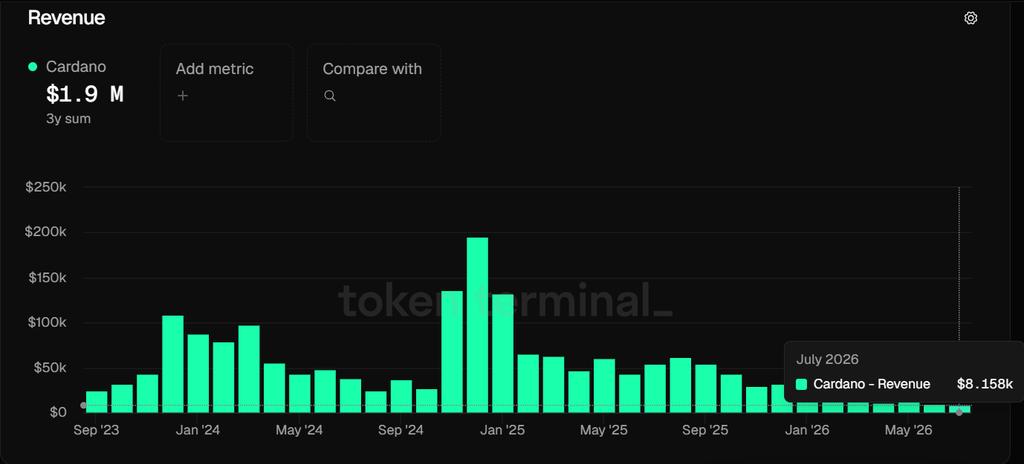The width and height of the screenshot is (1024, 464).
Task: Click the Revenue chart title
Action: [67, 18]
